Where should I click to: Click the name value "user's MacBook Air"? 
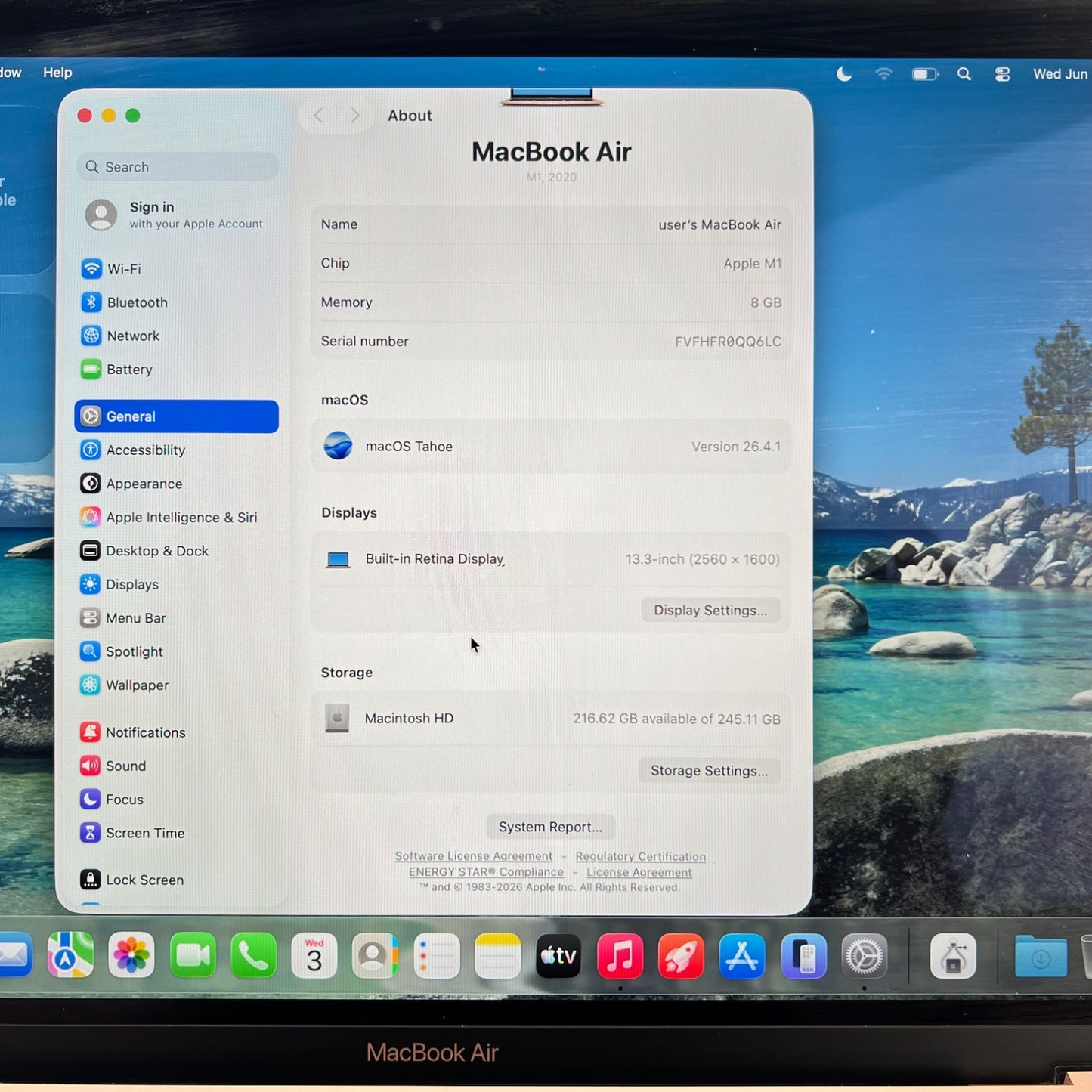click(x=720, y=225)
